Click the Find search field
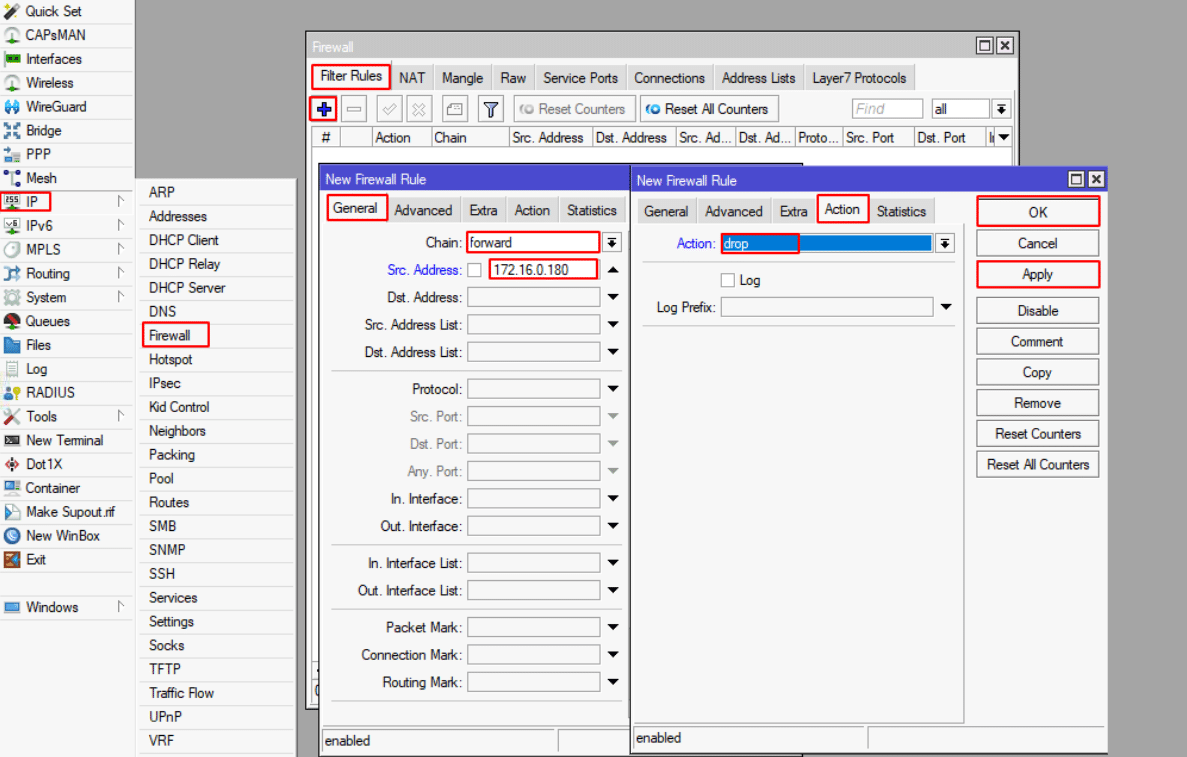 click(886, 109)
